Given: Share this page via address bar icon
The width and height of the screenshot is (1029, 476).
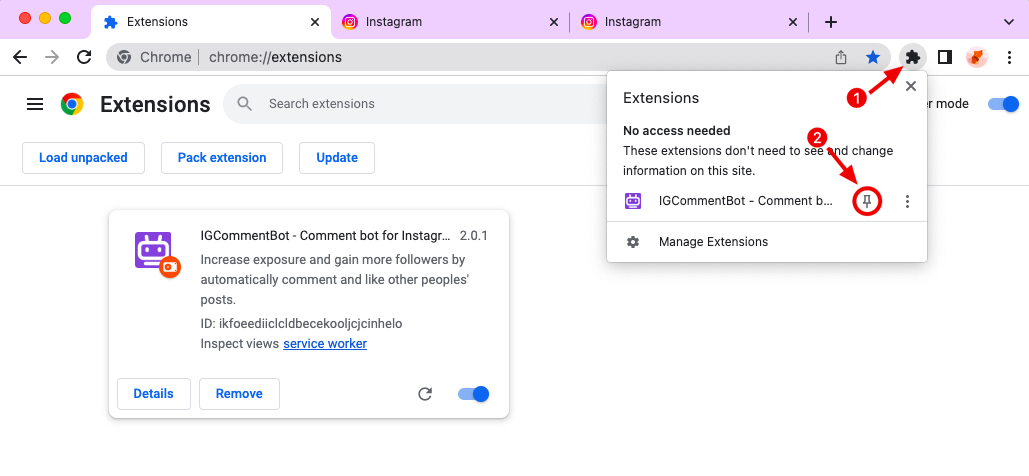Looking at the screenshot, I should tap(841, 57).
